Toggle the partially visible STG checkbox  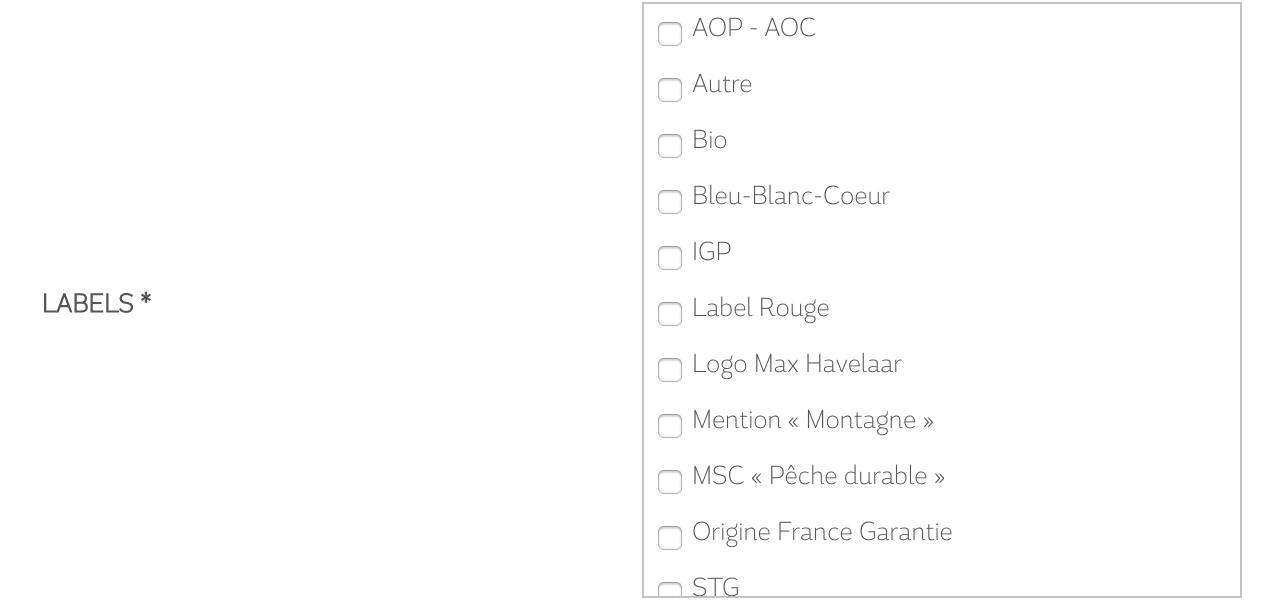669,591
